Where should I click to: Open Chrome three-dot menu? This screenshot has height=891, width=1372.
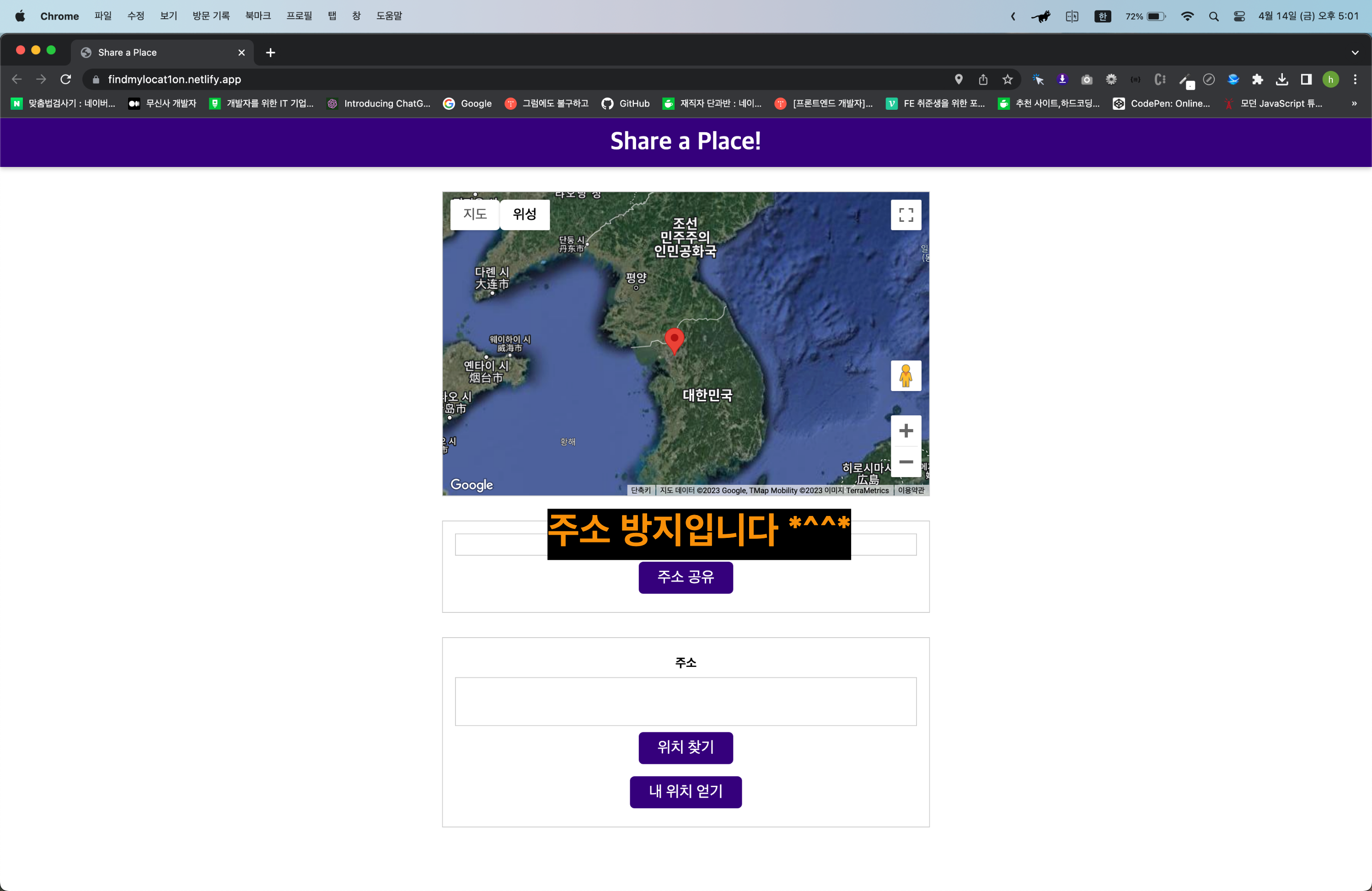point(1355,80)
